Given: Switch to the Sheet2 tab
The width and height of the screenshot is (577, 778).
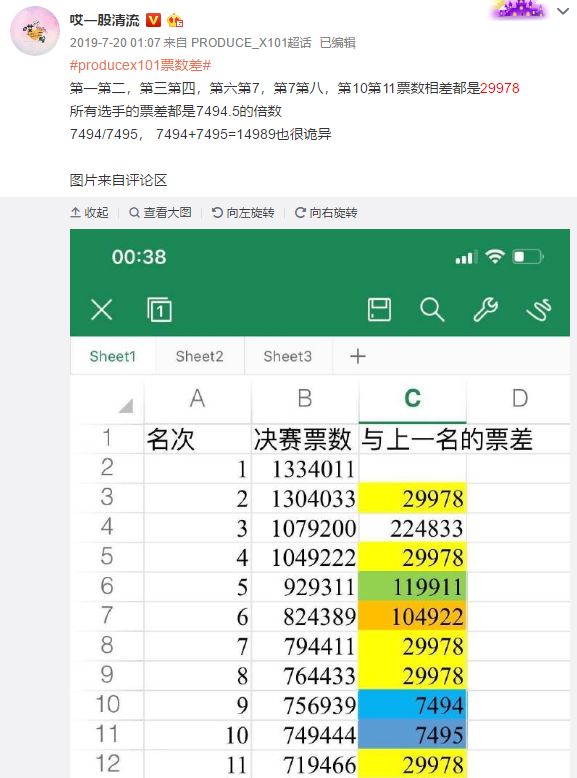Looking at the screenshot, I should (199, 356).
